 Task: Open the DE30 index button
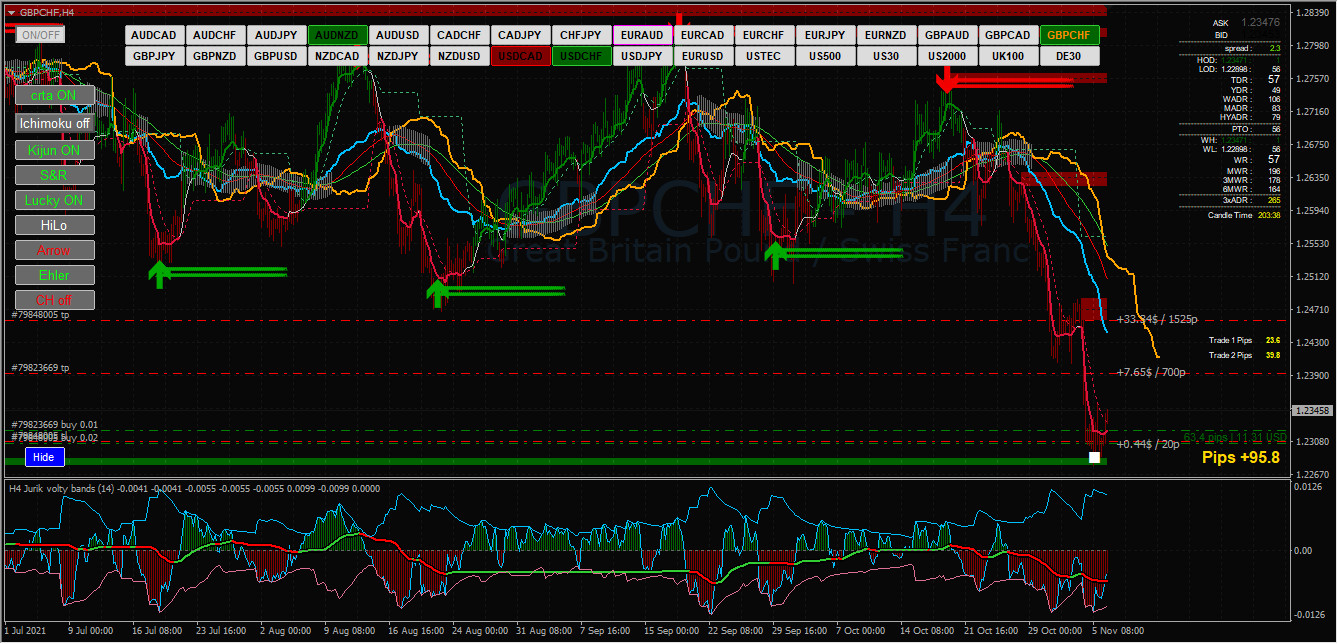click(x=1069, y=56)
